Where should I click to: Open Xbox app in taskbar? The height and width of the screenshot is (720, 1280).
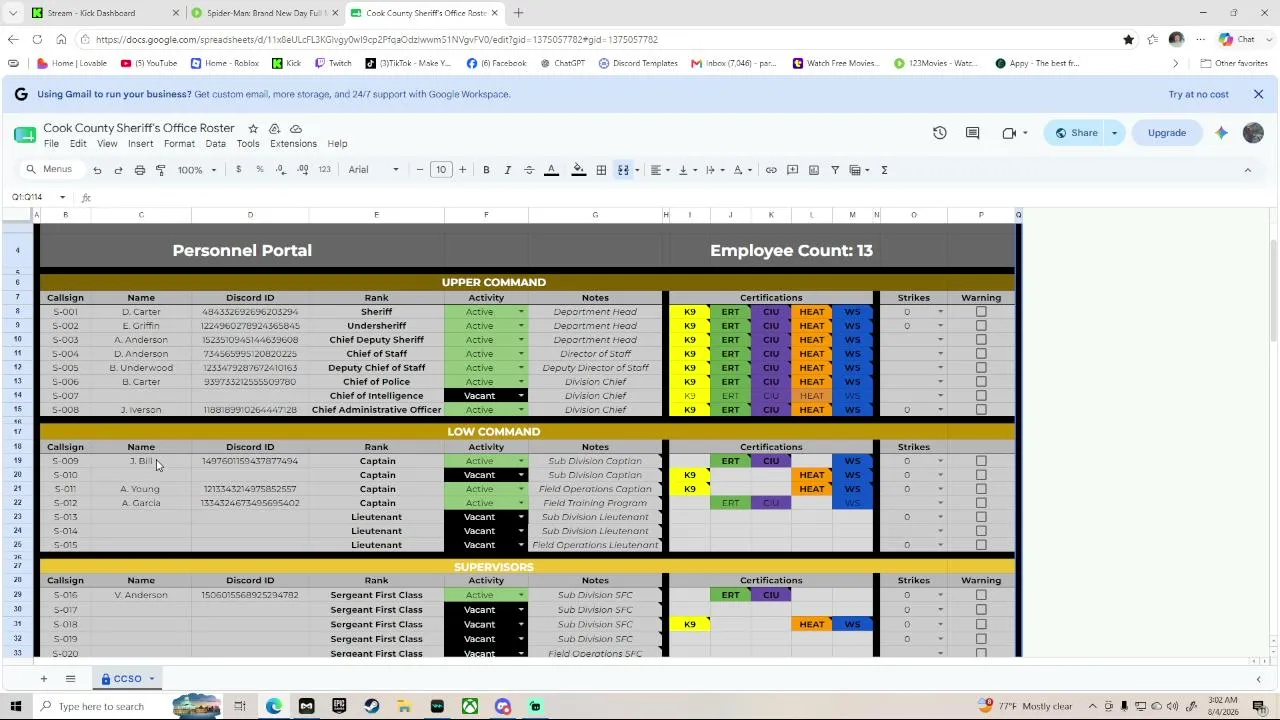(470, 707)
